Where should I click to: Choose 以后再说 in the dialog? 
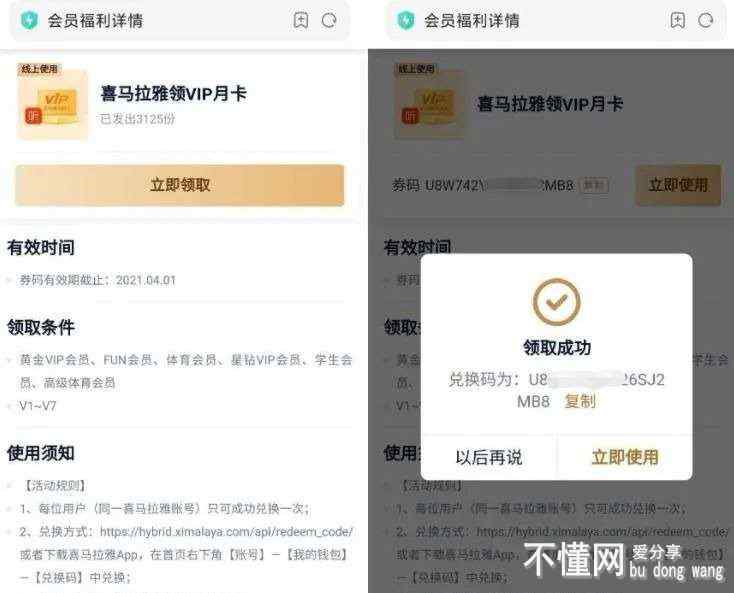[x=489, y=457]
